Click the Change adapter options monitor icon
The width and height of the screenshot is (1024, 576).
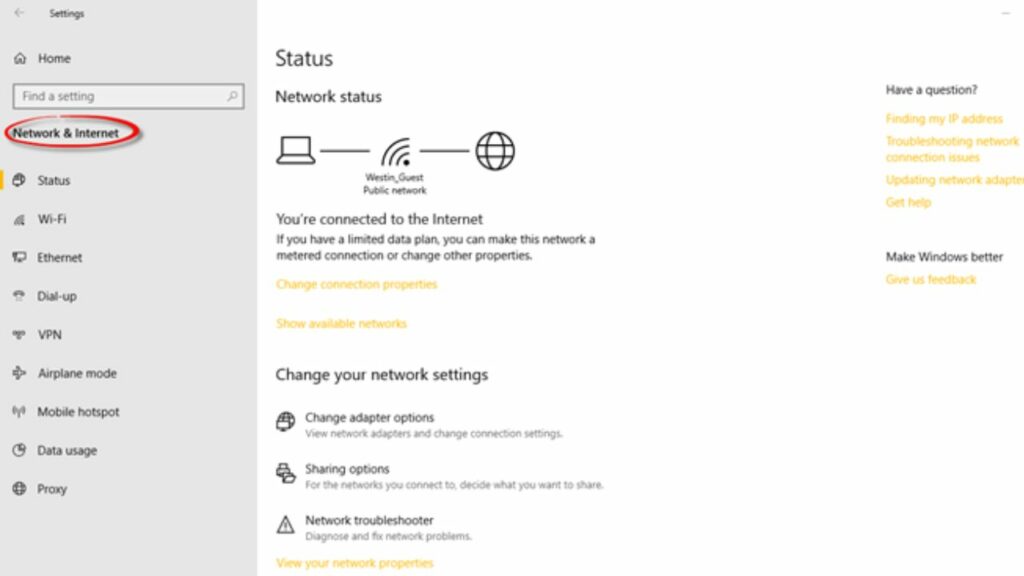coord(285,423)
